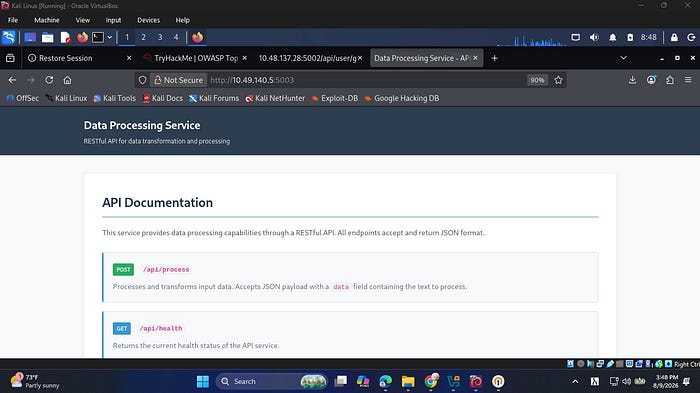Open the Windows Start menu
Image resolution: width=700 pixels, height=393 pixels.
203,381
